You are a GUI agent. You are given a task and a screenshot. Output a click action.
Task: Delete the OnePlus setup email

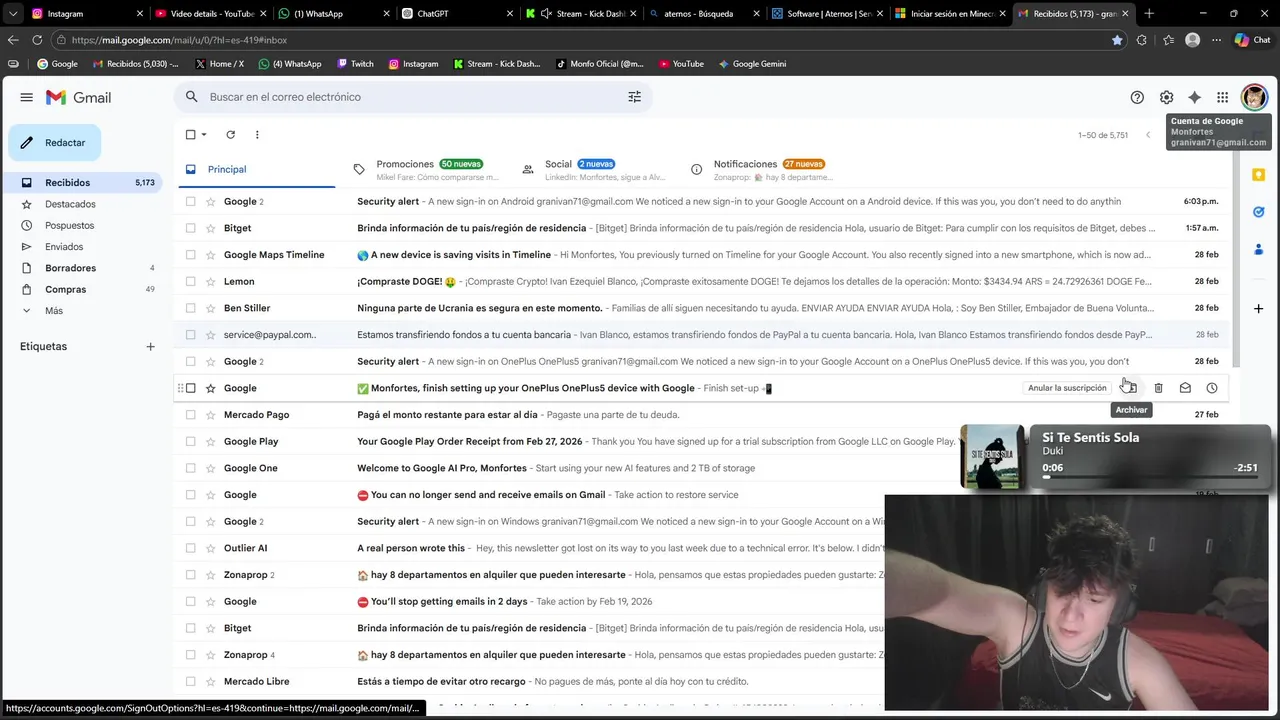click(1158, 388)
